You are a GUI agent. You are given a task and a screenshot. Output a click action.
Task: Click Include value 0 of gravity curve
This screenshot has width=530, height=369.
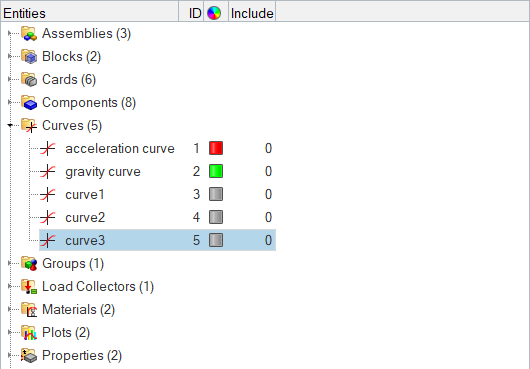[x=268, y=171]
